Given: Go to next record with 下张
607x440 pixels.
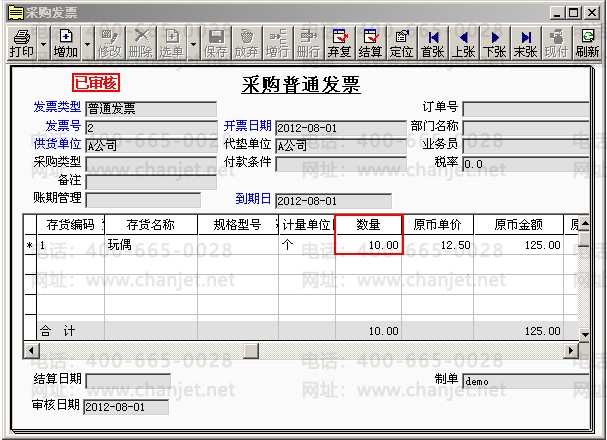Looking at the screenshot, I should (x=495, y=43).
